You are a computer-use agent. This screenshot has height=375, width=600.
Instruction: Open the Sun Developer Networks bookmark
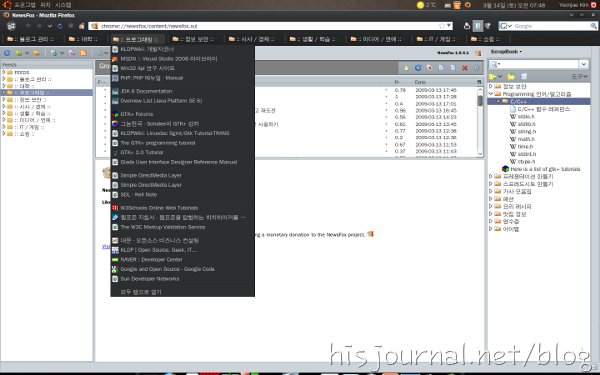183,279
